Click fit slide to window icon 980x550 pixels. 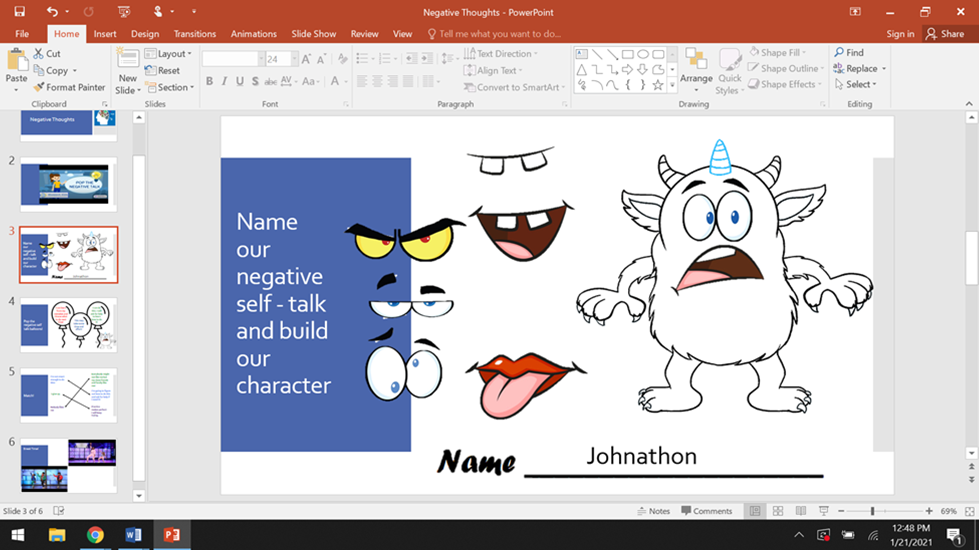[969, 511]
